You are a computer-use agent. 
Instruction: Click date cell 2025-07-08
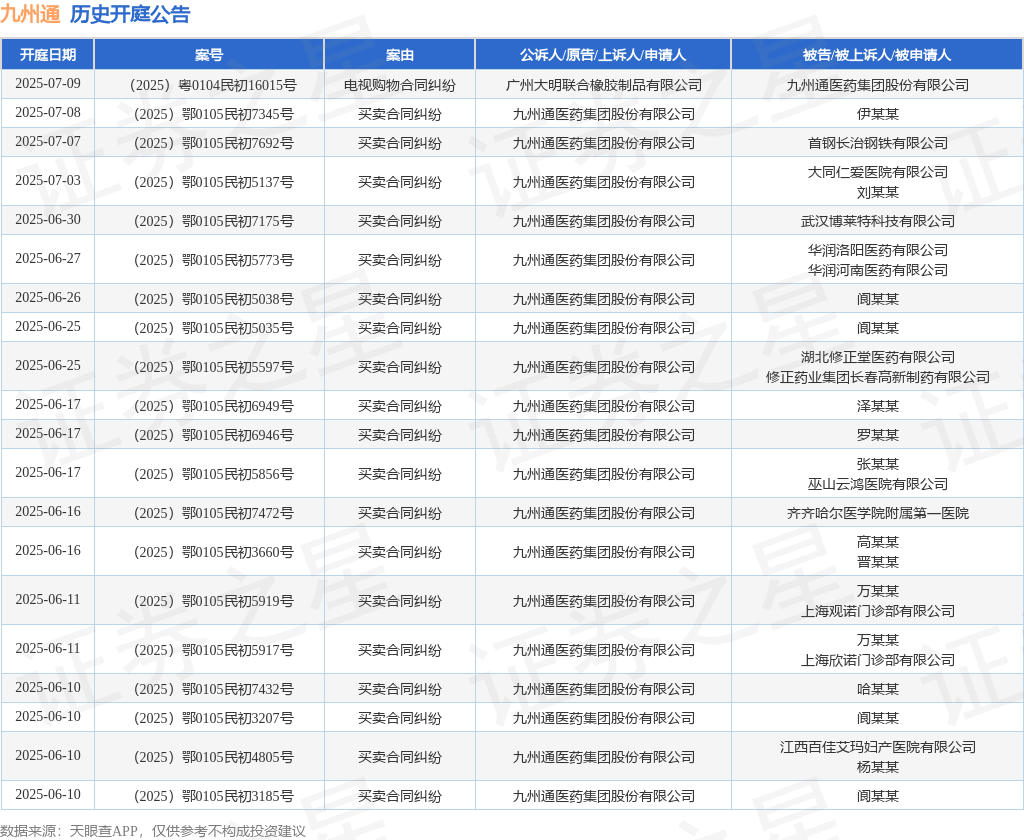click(48, 112)
